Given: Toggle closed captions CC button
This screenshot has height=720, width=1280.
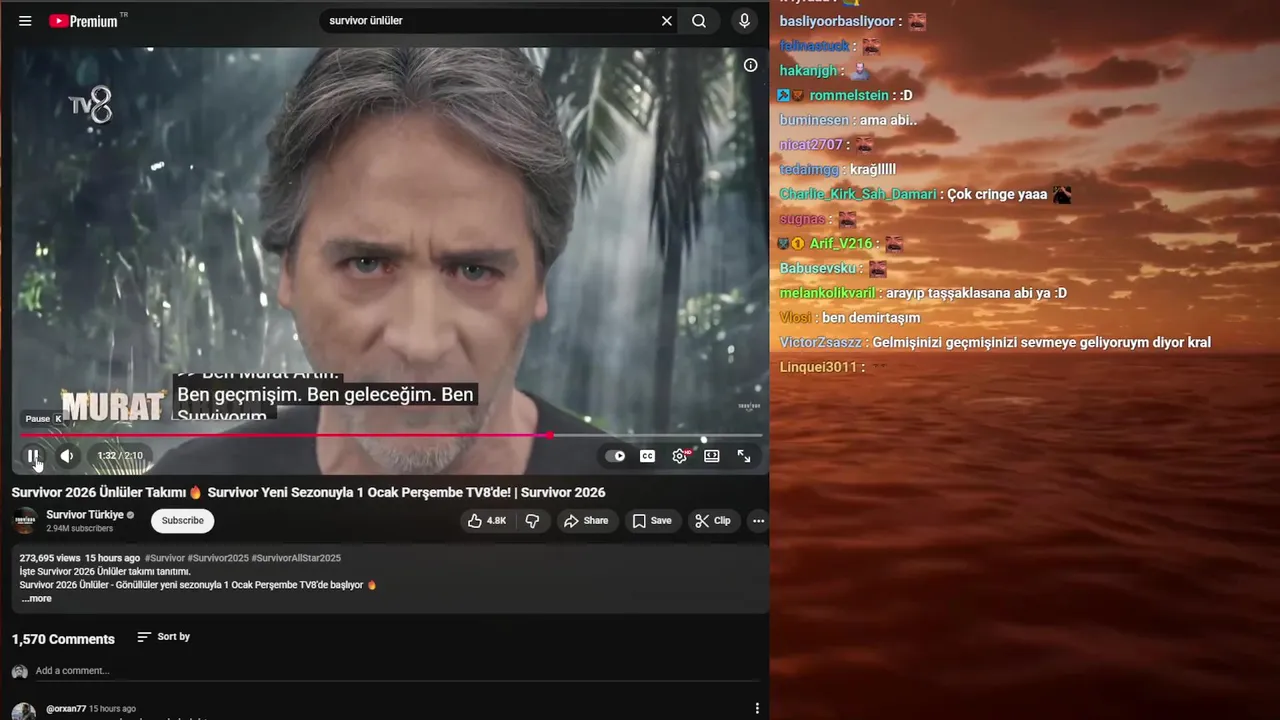Looking at the screenshot, I should (x=648, y=456).
